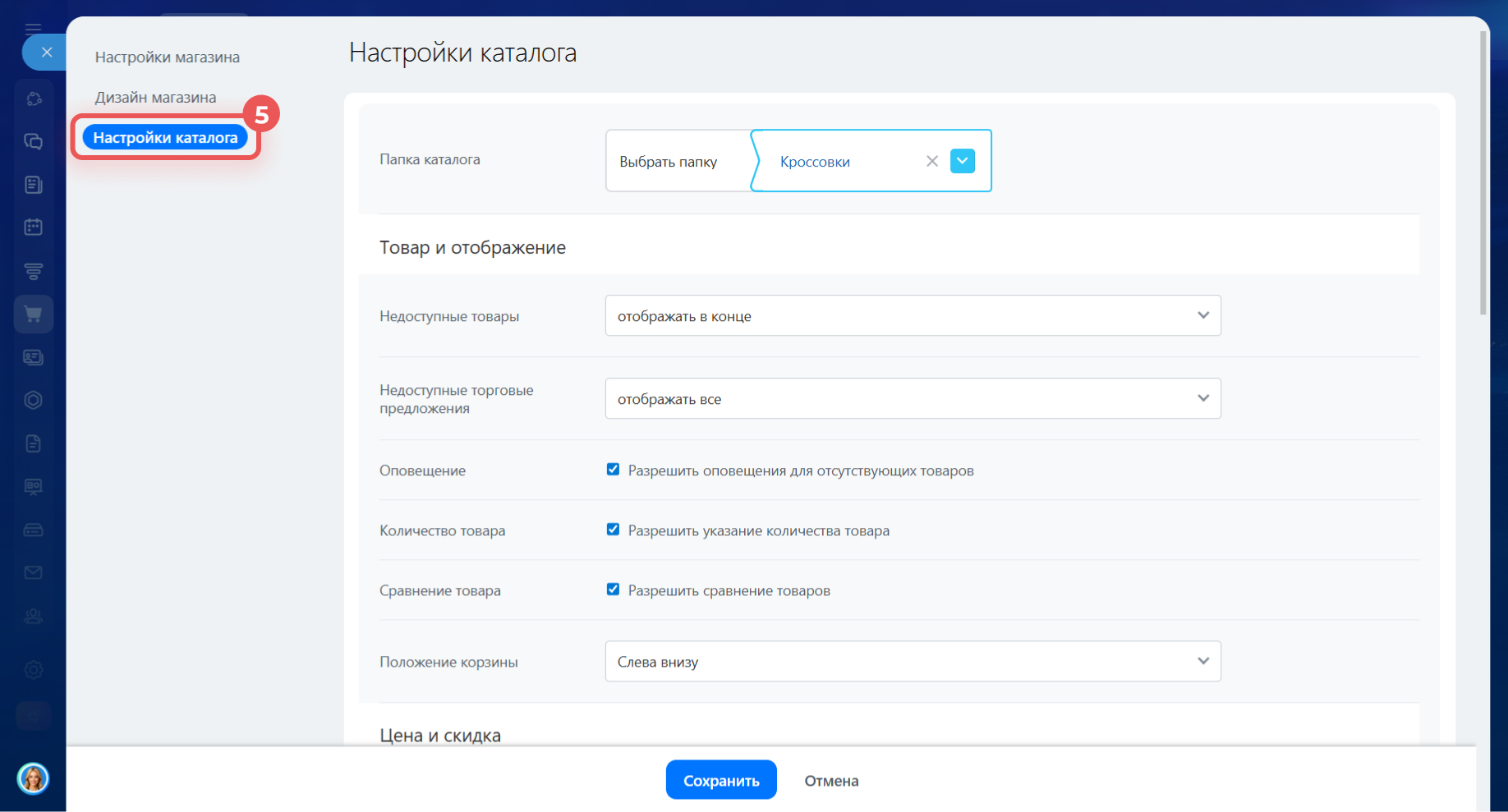Screen dimensions: 1508x812
Task: Clear the selected Кроссовки folder with X
Action: point(931,161)
